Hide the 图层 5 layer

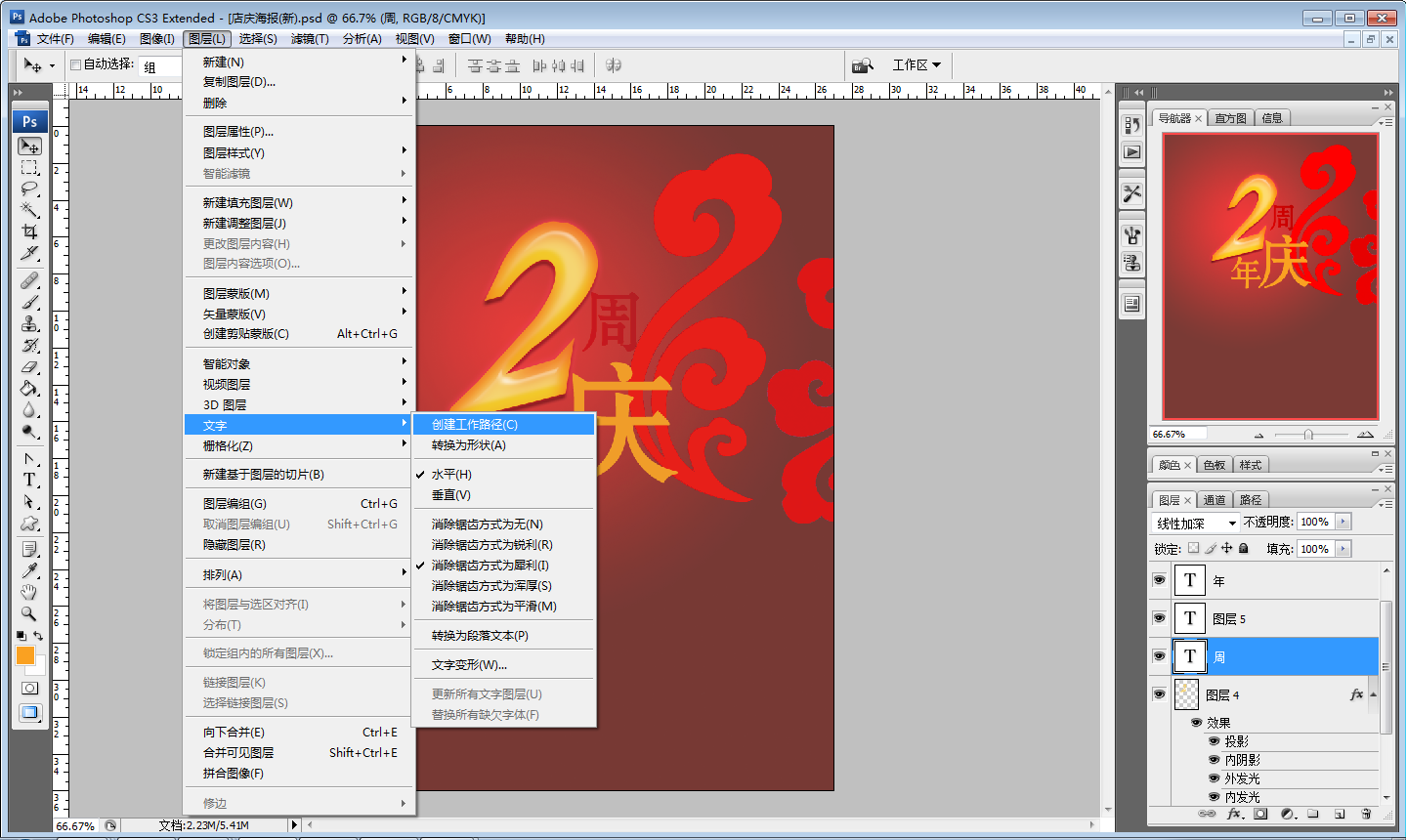(1159, 618)
